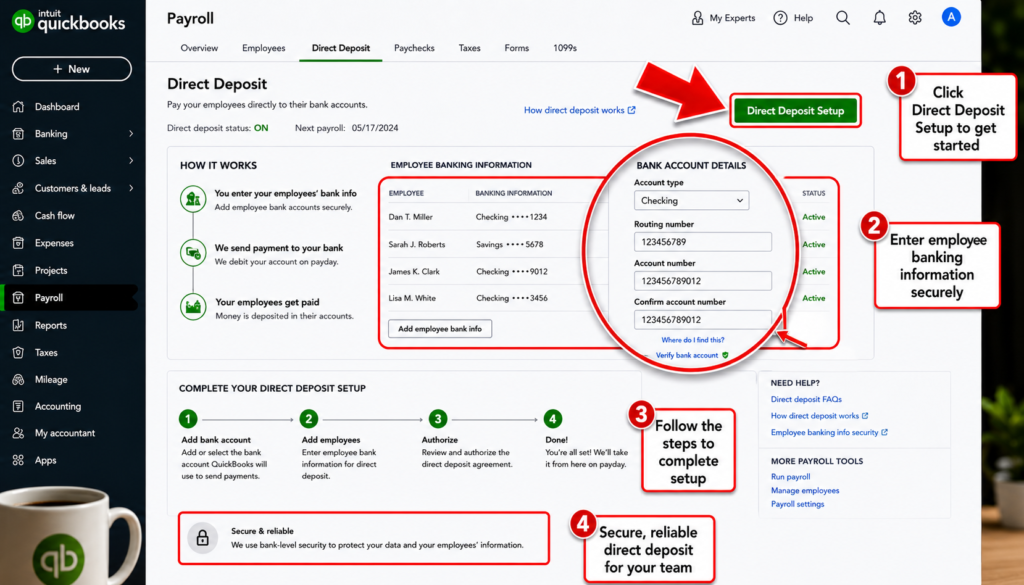This screenshot has height=585, width=1024.
Task: Open the search magnifier icon
Action: coord(843,18)
